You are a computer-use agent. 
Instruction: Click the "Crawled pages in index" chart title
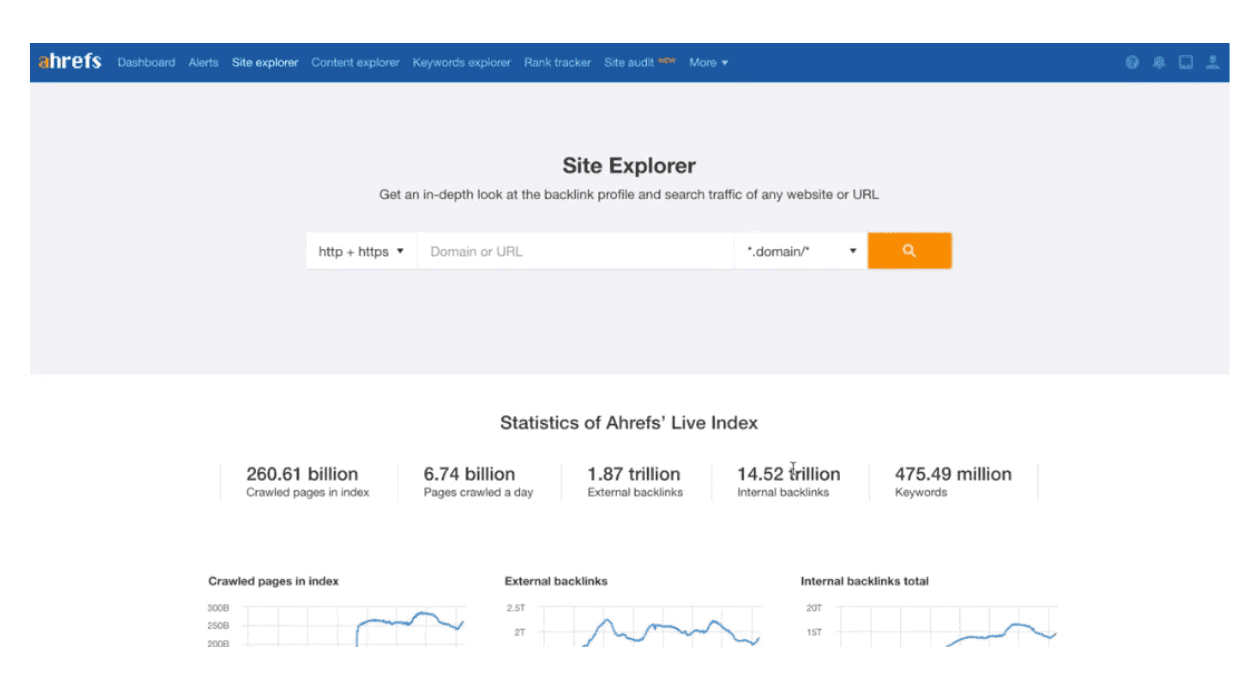274,581
